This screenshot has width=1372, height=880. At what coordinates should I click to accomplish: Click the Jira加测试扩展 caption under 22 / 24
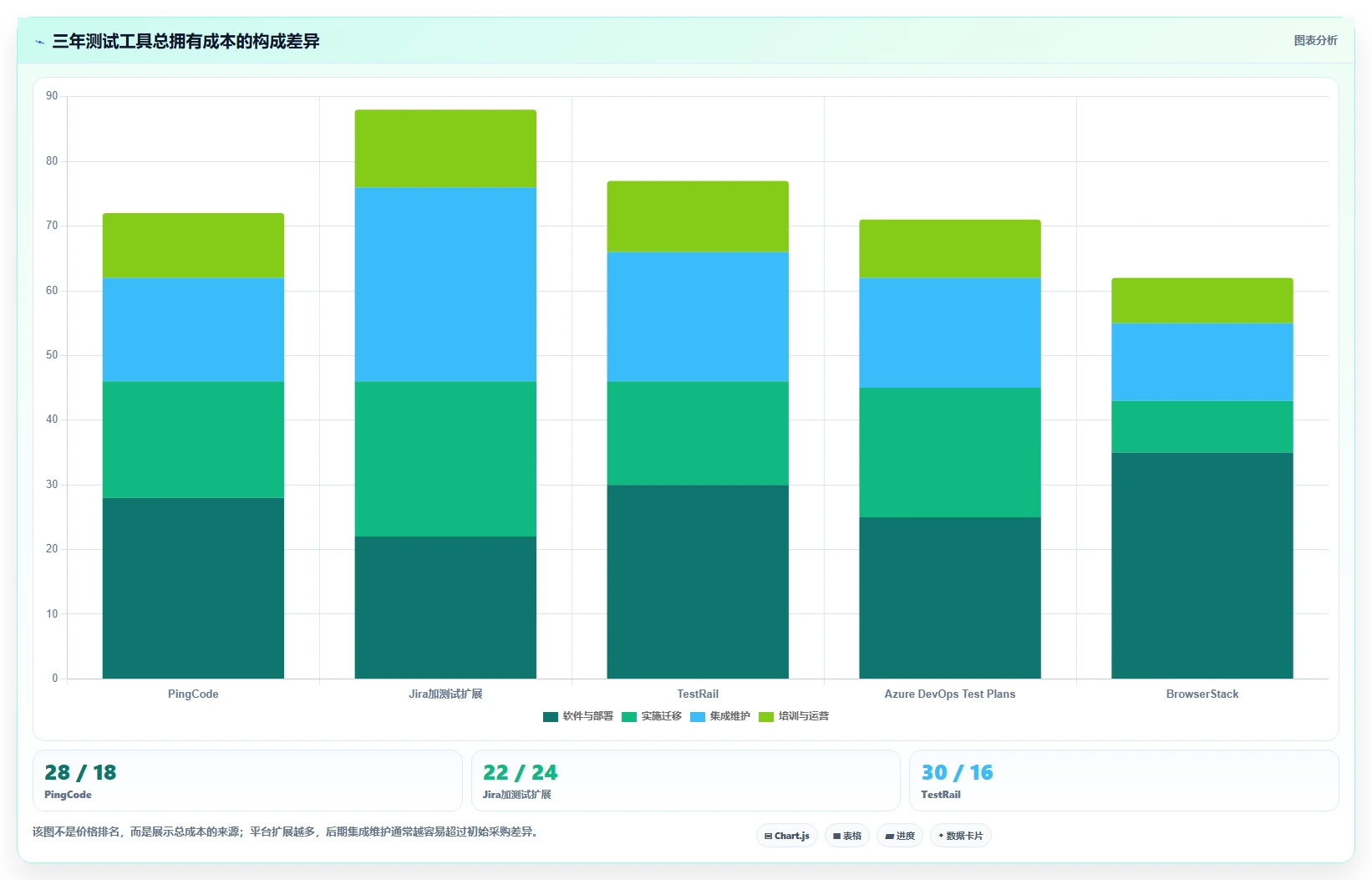pos(516,795)
